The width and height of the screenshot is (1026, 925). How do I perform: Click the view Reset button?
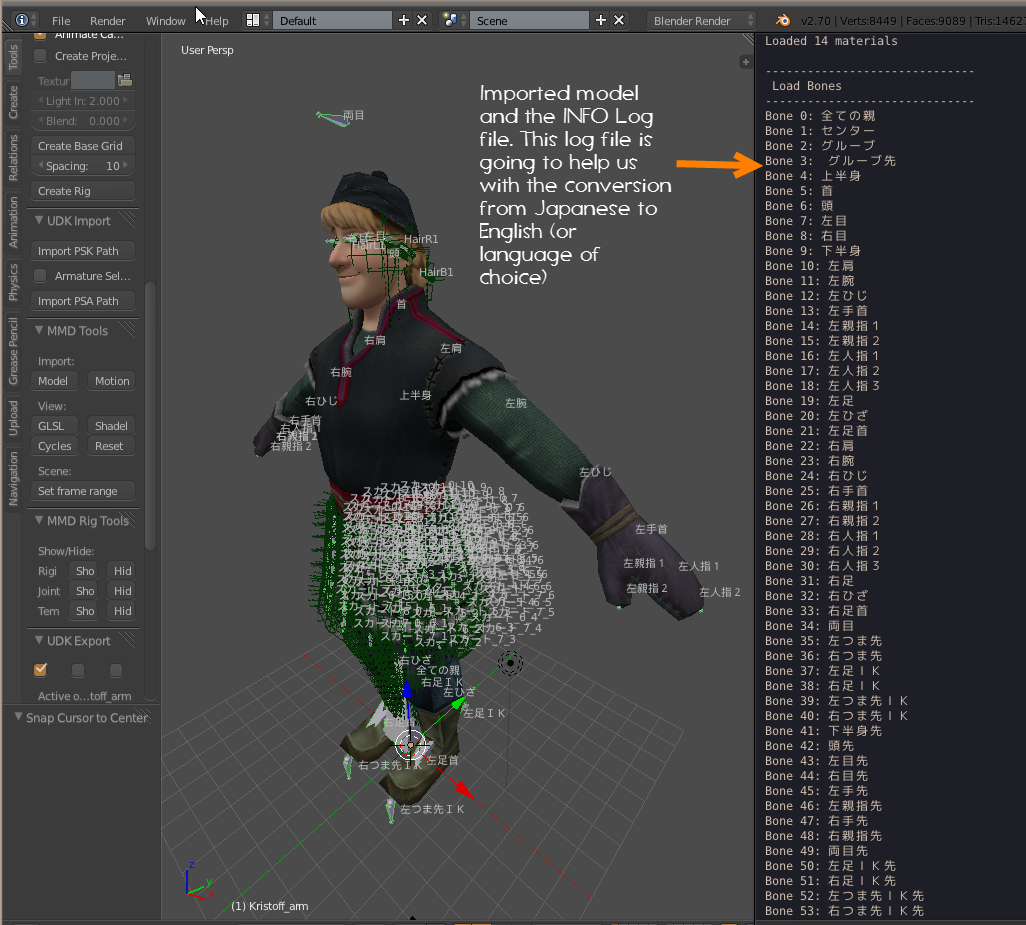[x=111, y=446]
